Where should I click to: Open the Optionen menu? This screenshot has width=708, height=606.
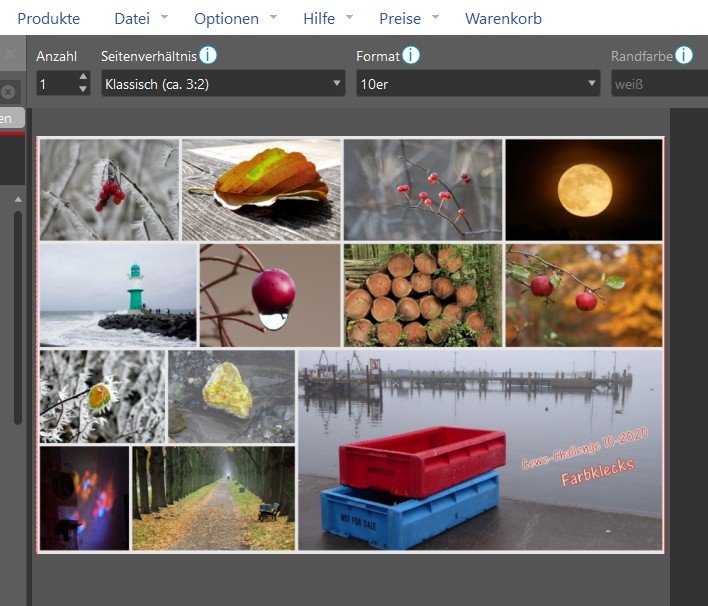tap(226, 19)
